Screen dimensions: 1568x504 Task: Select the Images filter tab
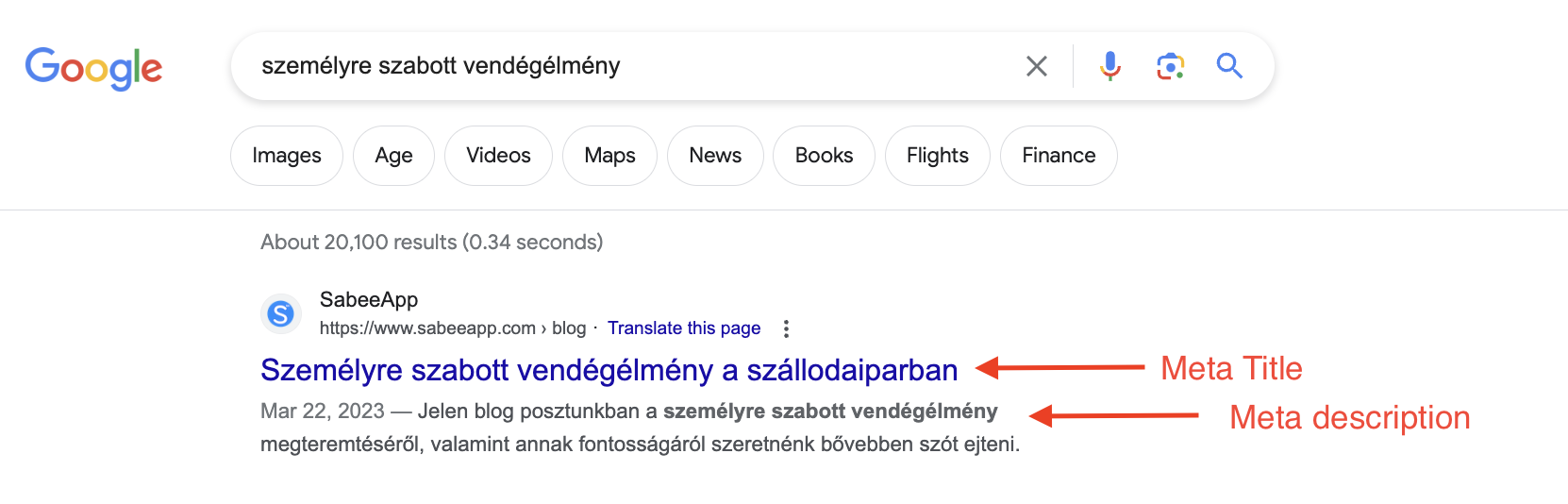pos(287,156)
